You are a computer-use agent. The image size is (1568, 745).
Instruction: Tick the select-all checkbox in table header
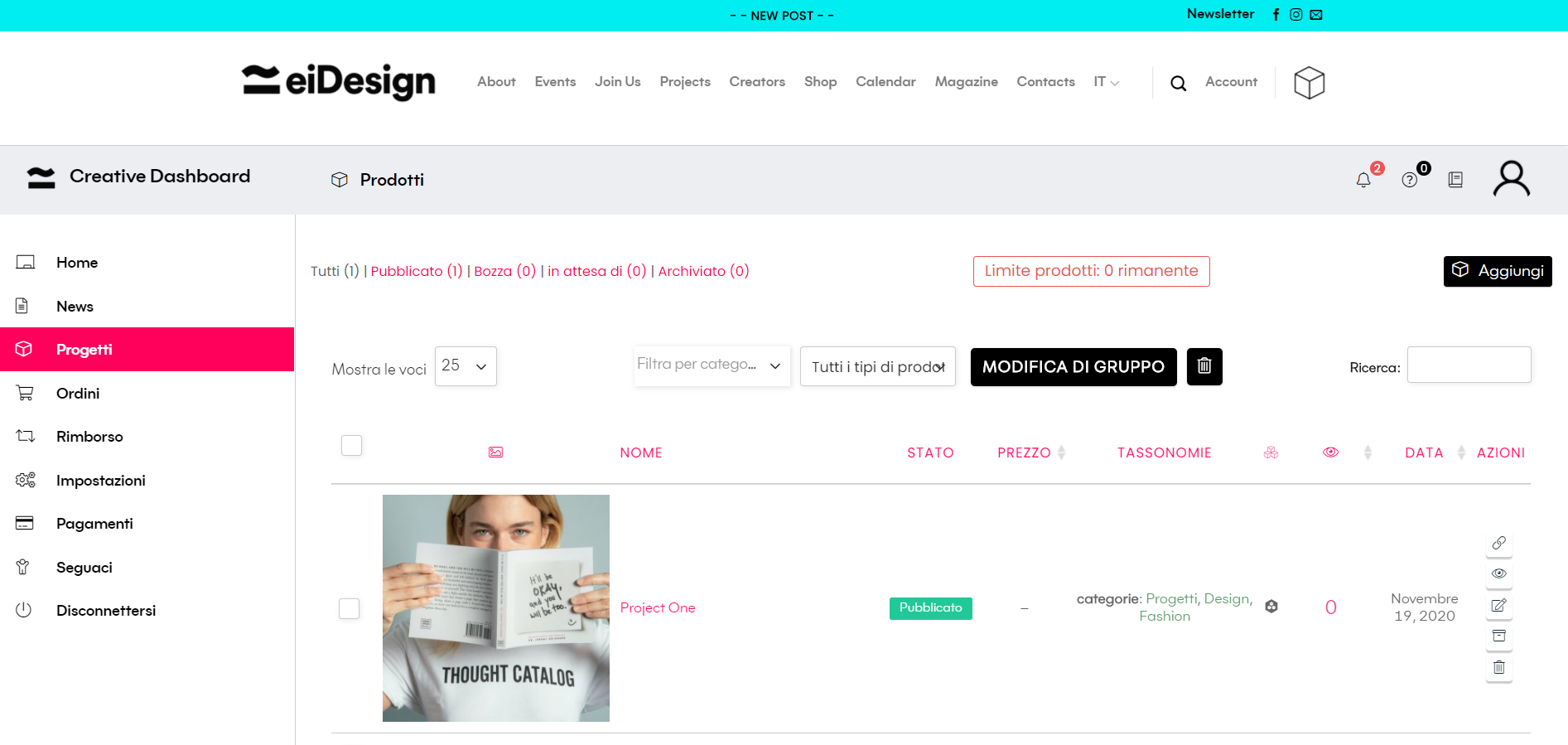(352, 446)
